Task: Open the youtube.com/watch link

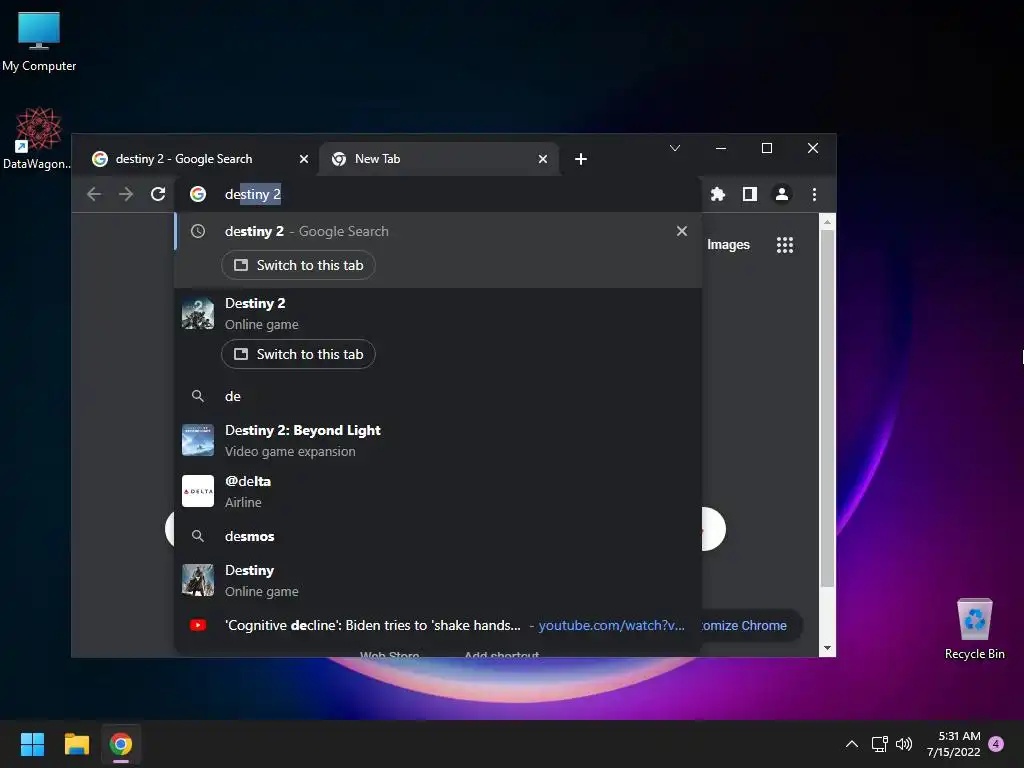Action: (x=611, y=625)
